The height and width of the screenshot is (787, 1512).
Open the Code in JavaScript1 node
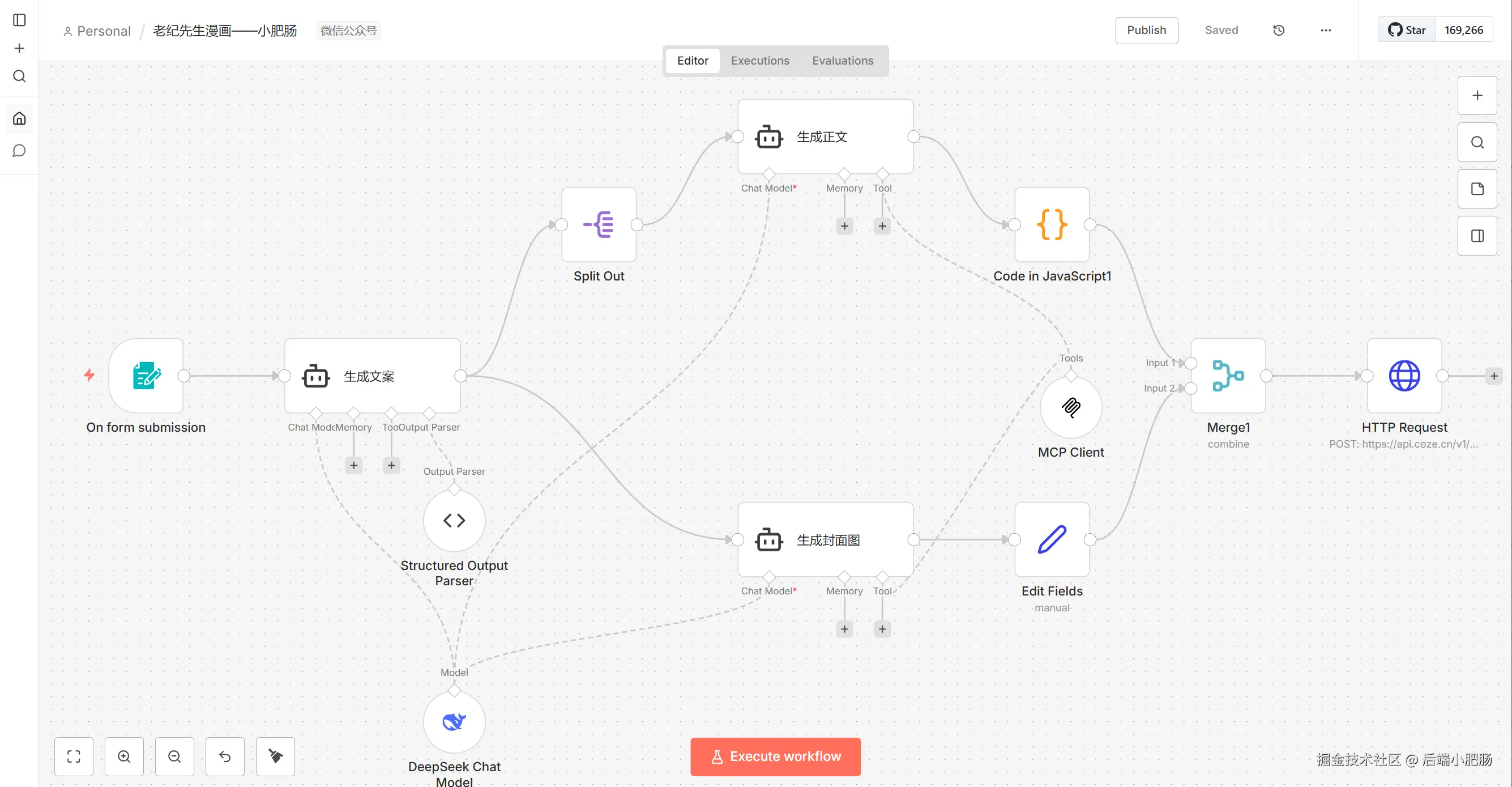1052,225
